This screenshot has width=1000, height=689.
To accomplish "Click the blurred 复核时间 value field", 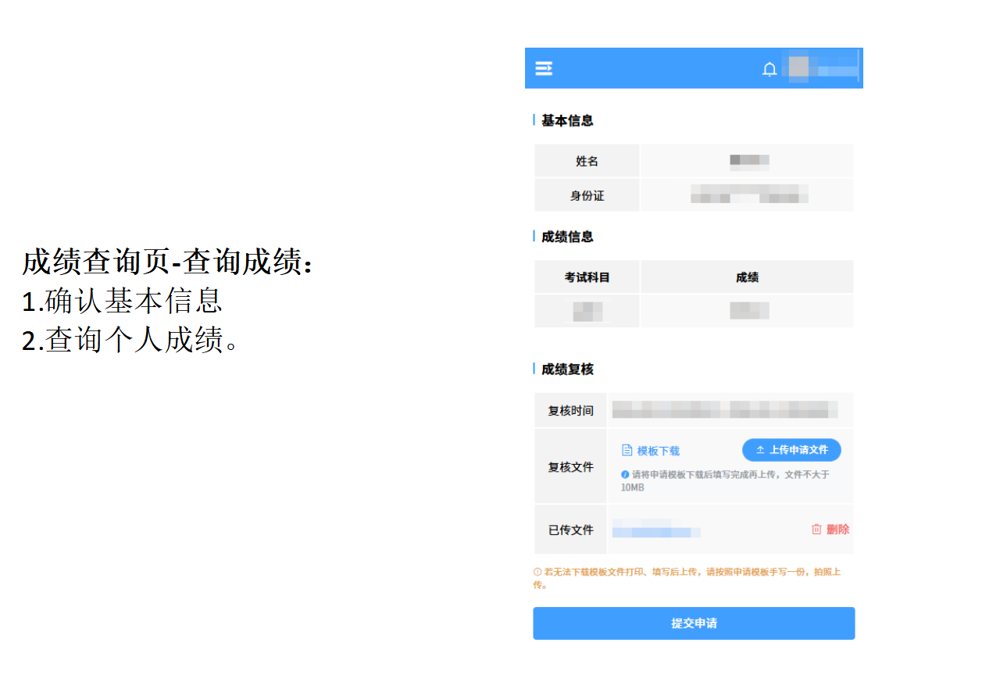I will tap(725, 410).
